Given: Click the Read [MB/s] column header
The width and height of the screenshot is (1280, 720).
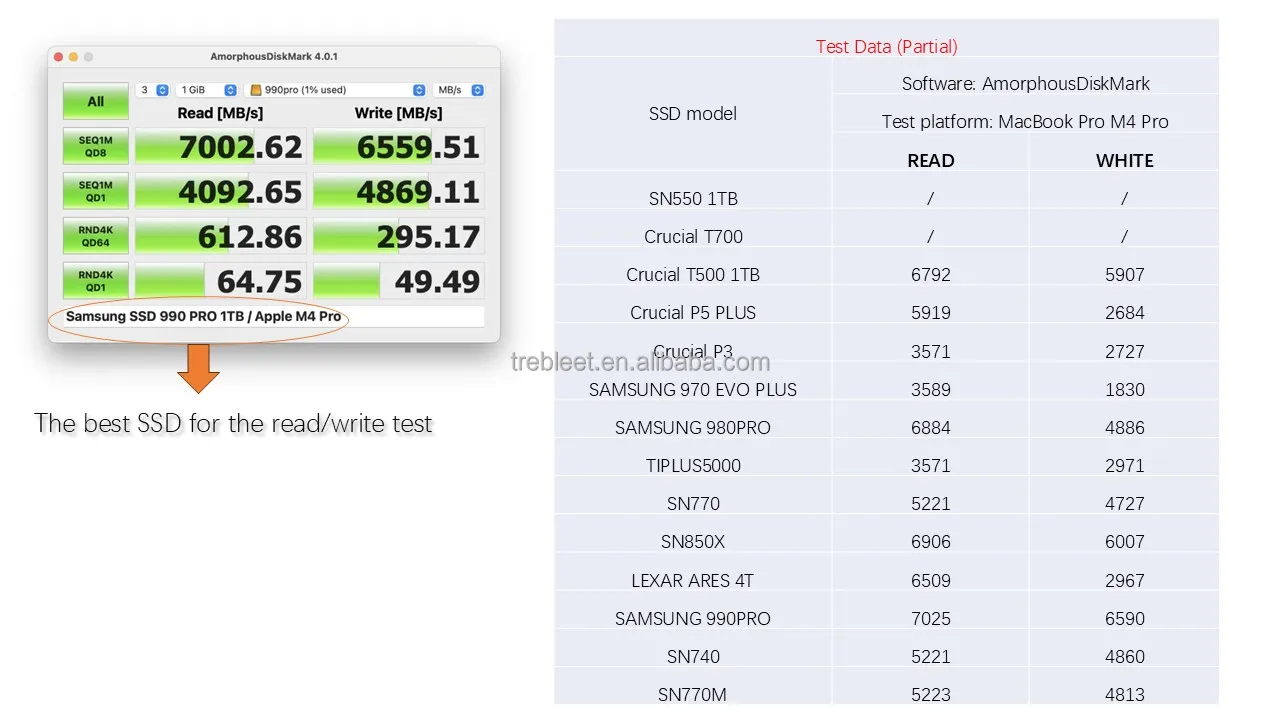Looking at the screenshot, I should (220, 113).
